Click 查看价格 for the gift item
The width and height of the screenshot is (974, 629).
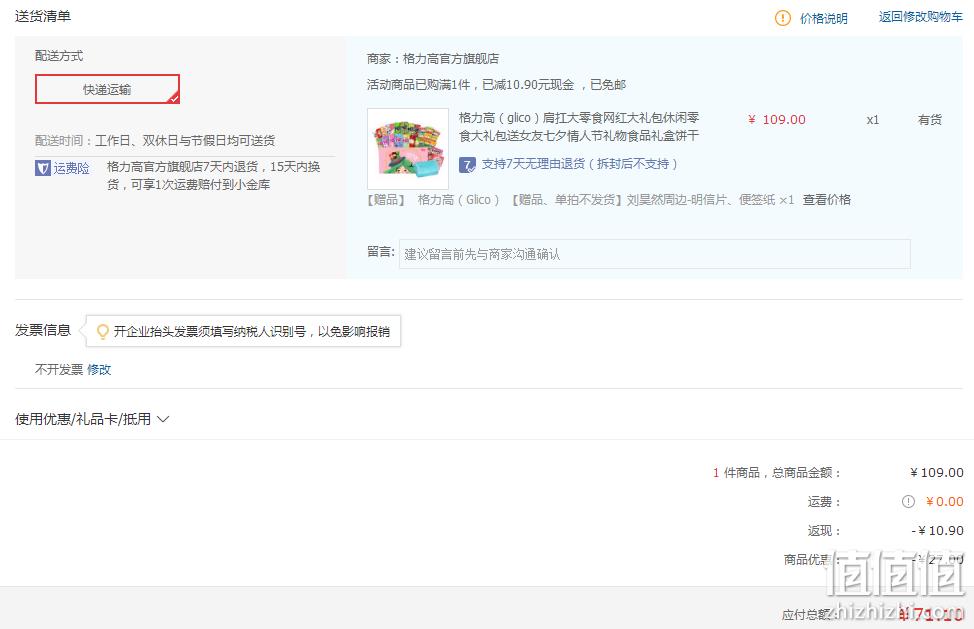827,199
